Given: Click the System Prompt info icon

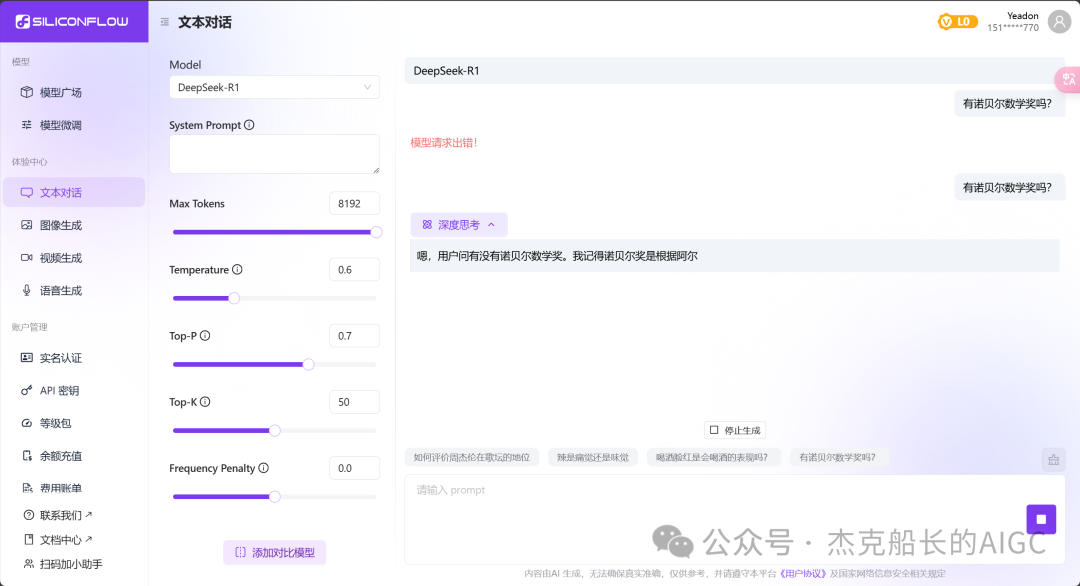Looking at the screenshot, I should click(249, 125).
